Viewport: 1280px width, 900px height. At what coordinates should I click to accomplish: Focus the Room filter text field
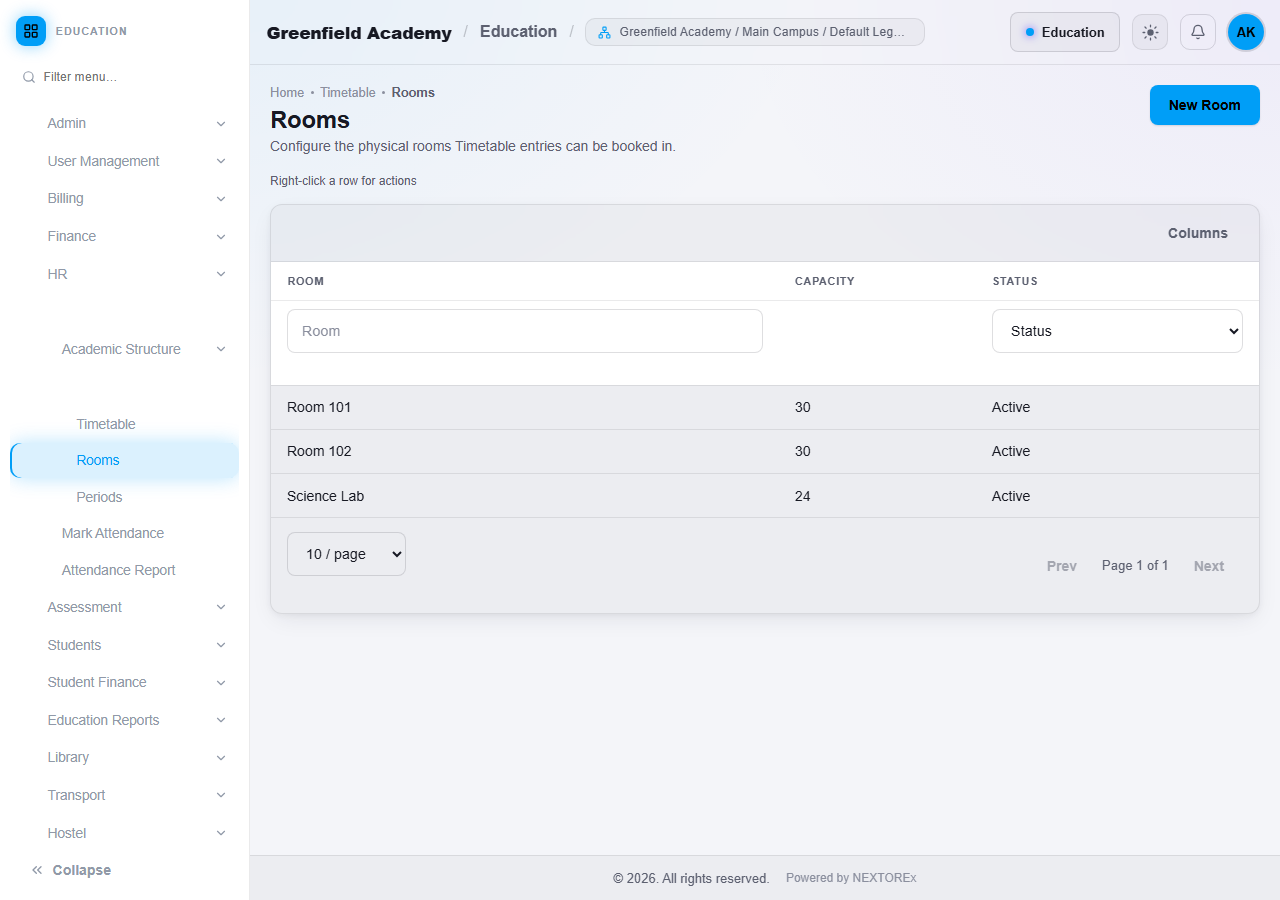pyautogui.click(x=525, y=331)
